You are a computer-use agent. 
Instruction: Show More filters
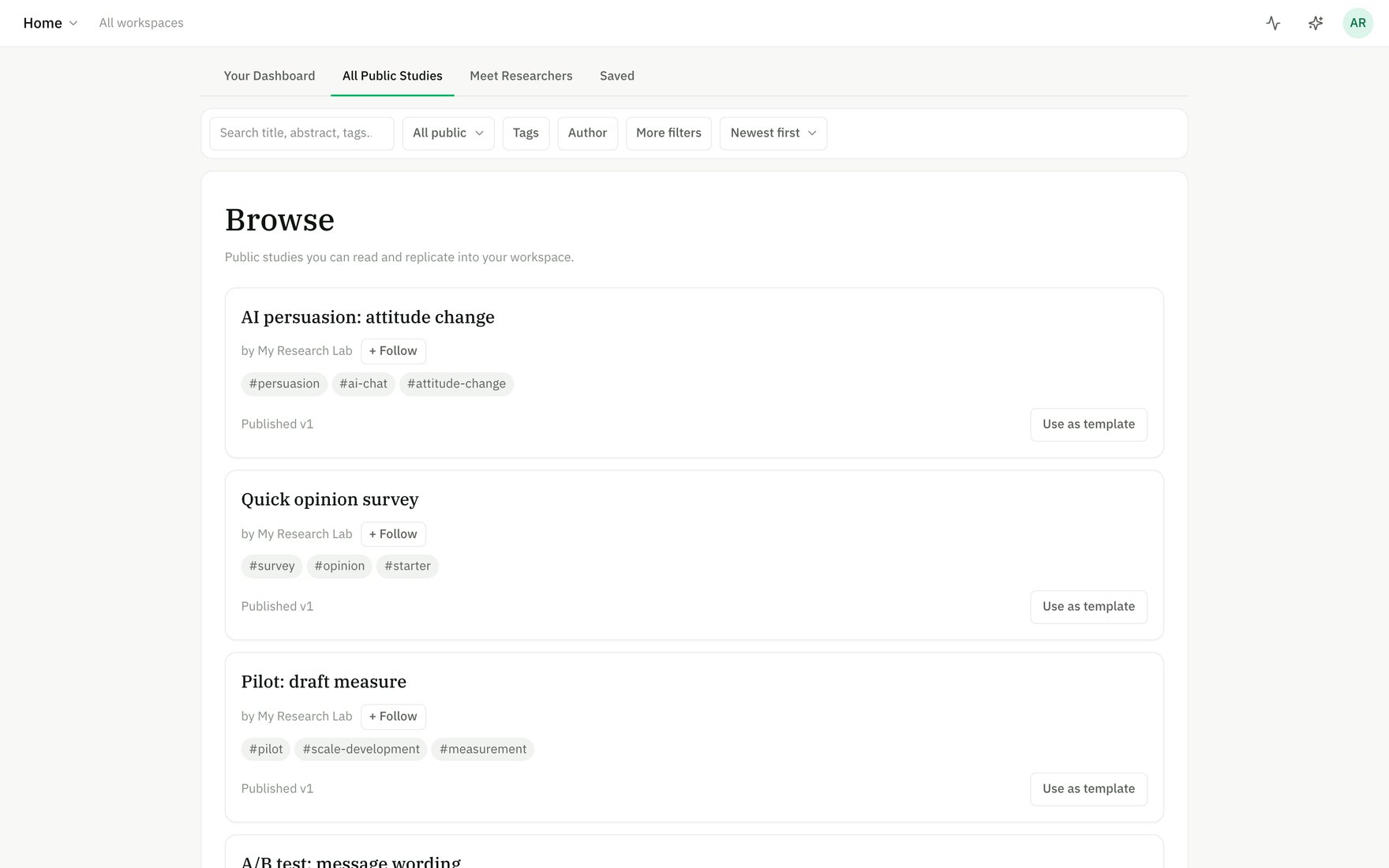(x=668, y=133)
